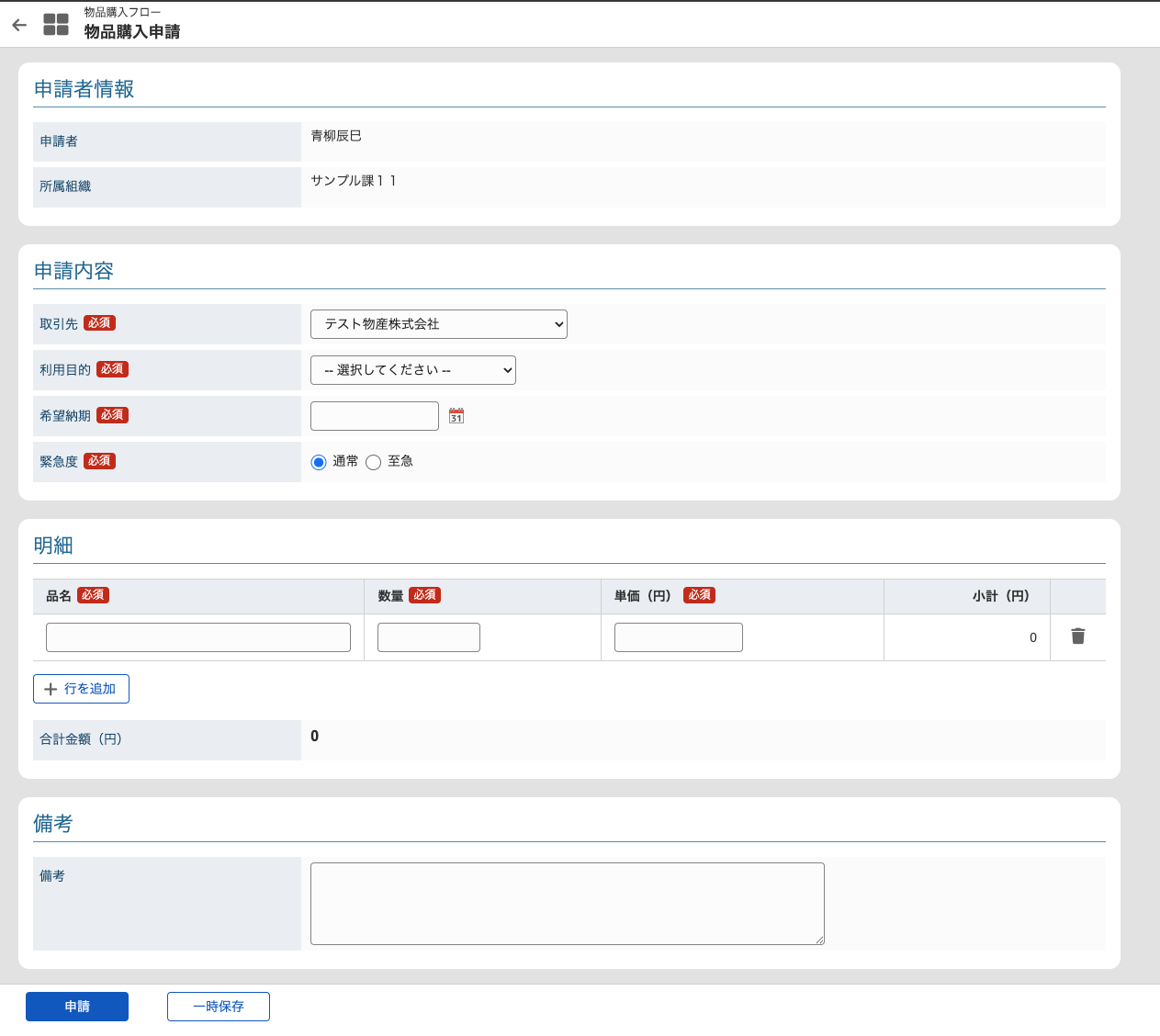Click the 合計金額 total value
This screenshot has height=1036, width=1160.
315,736
